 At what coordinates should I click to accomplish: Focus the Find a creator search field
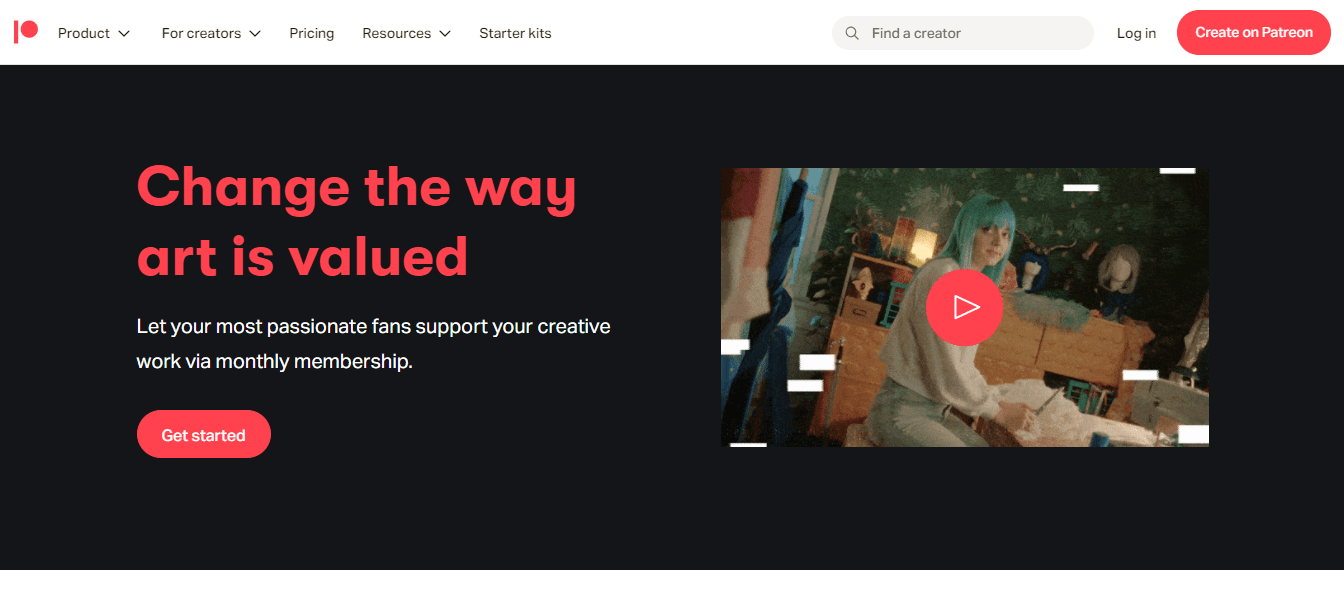coord(975,33)
